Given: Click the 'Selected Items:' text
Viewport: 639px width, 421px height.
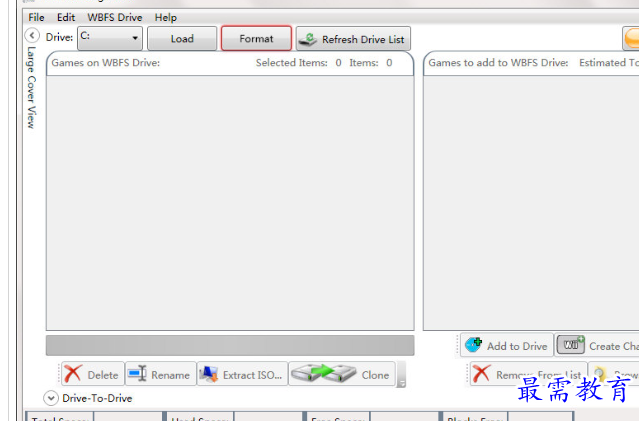Looking at the screenshot, I should 292,63.
